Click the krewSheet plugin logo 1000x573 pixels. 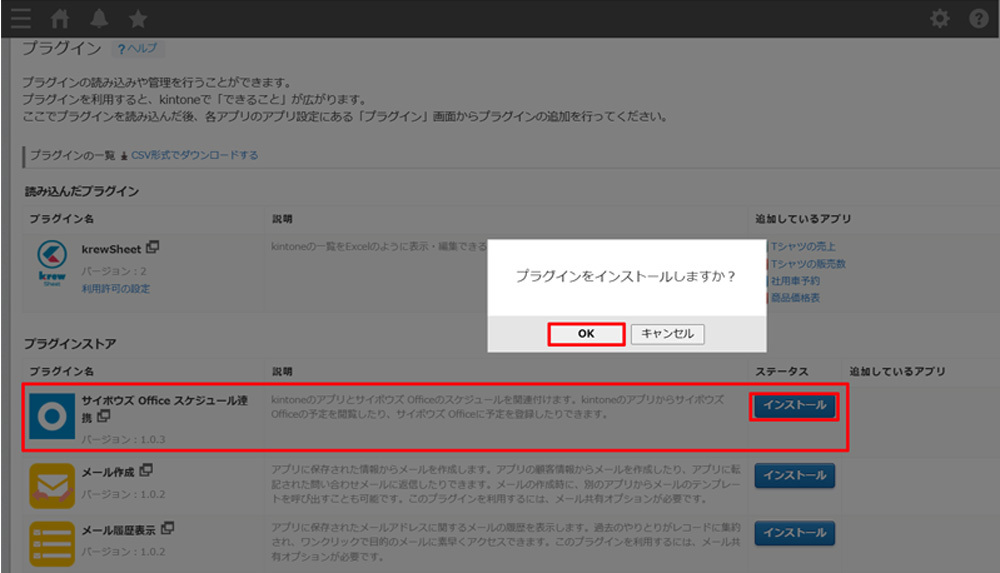pyautogui.click(x=52, y=262)
